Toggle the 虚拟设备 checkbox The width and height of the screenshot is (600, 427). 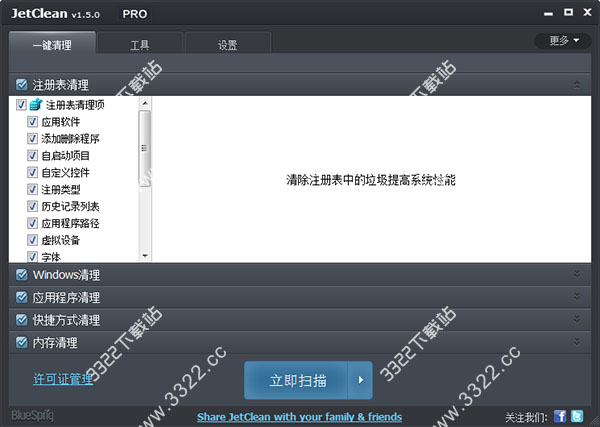click(x=33, y=240)
